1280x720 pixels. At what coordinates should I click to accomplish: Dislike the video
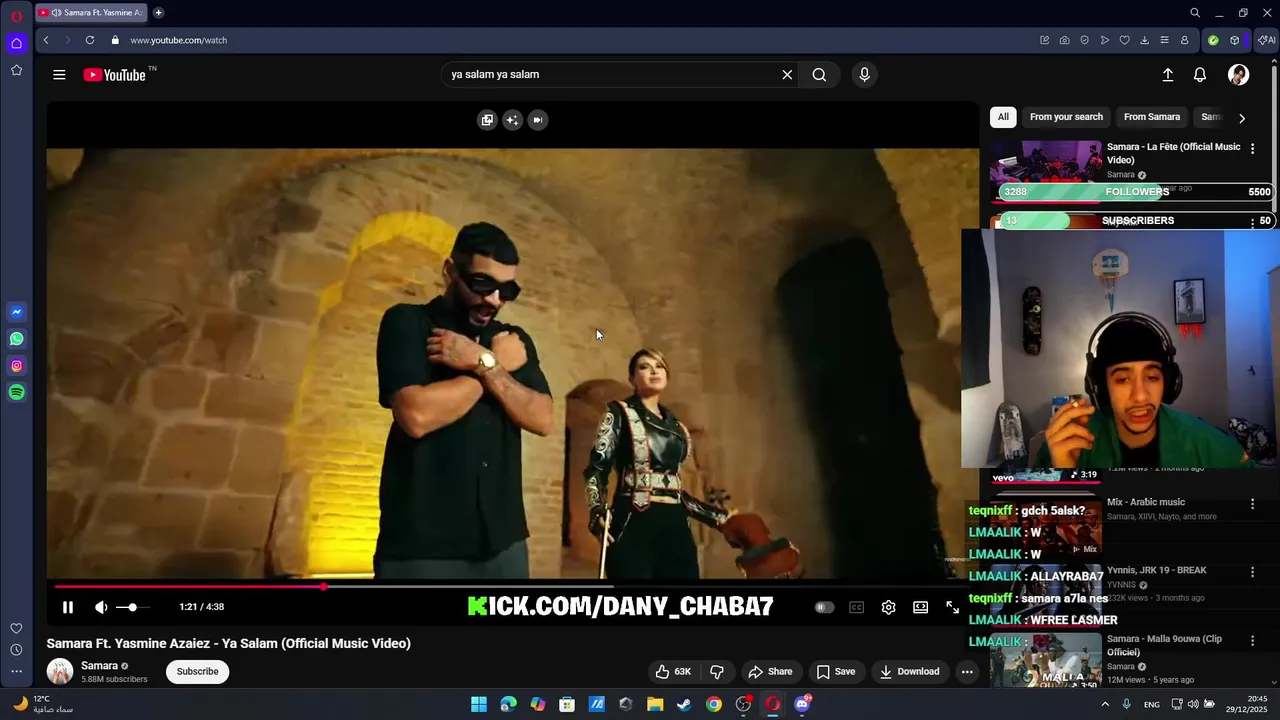716,671
